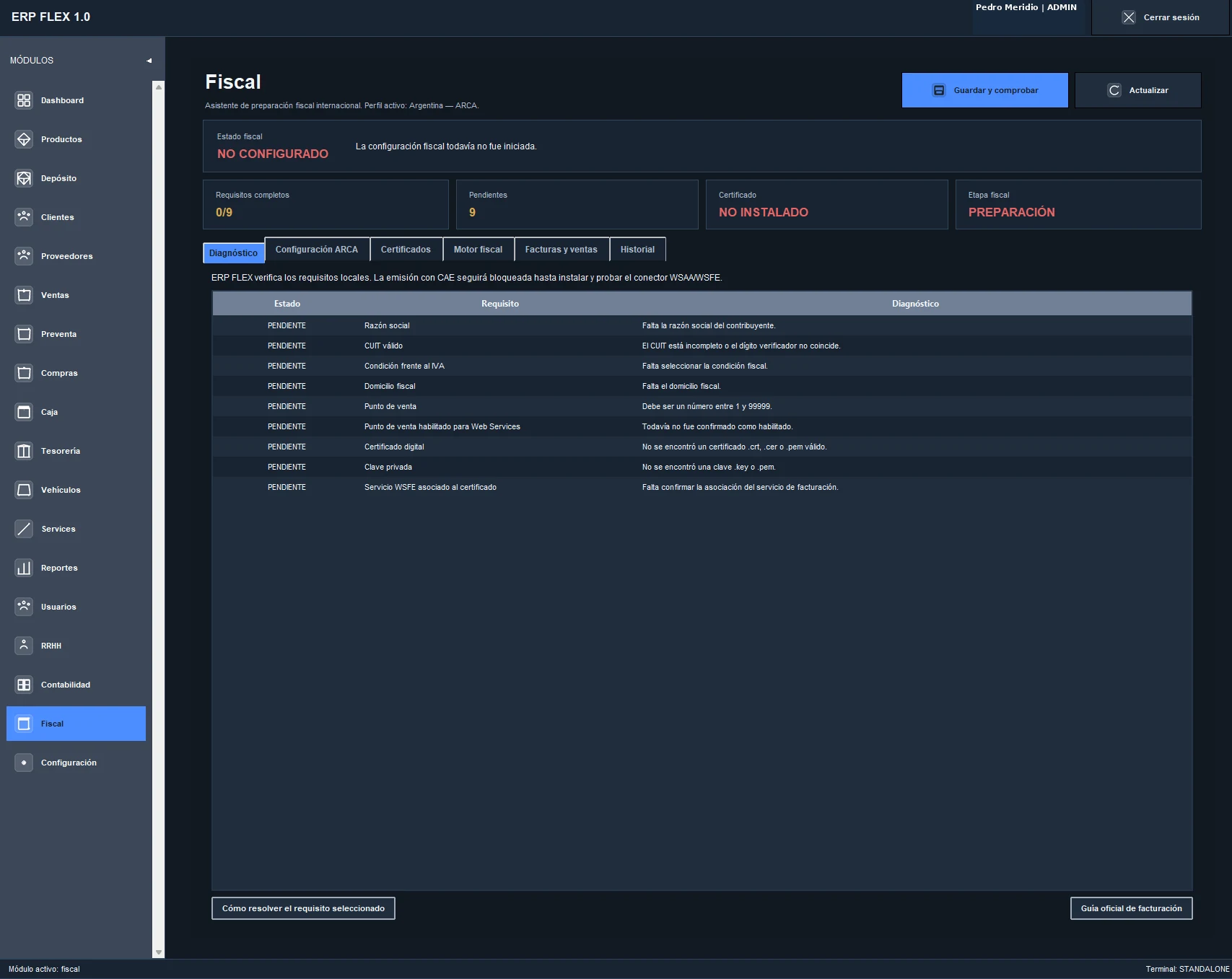Viewport: 1232px width, 979px height.
Task: Click sidebar scrollbar up arrow
Action: pyautogui.click(x=159, y=87)
